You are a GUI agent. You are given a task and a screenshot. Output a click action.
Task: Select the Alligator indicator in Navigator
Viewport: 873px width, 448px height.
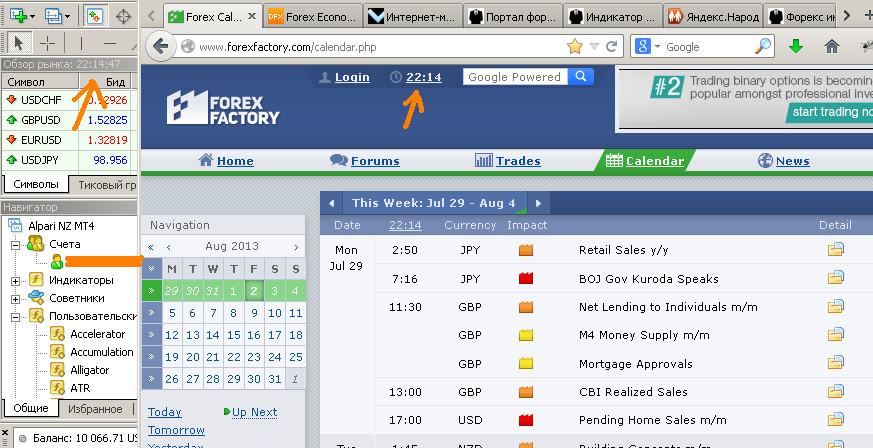coord(89,370)
